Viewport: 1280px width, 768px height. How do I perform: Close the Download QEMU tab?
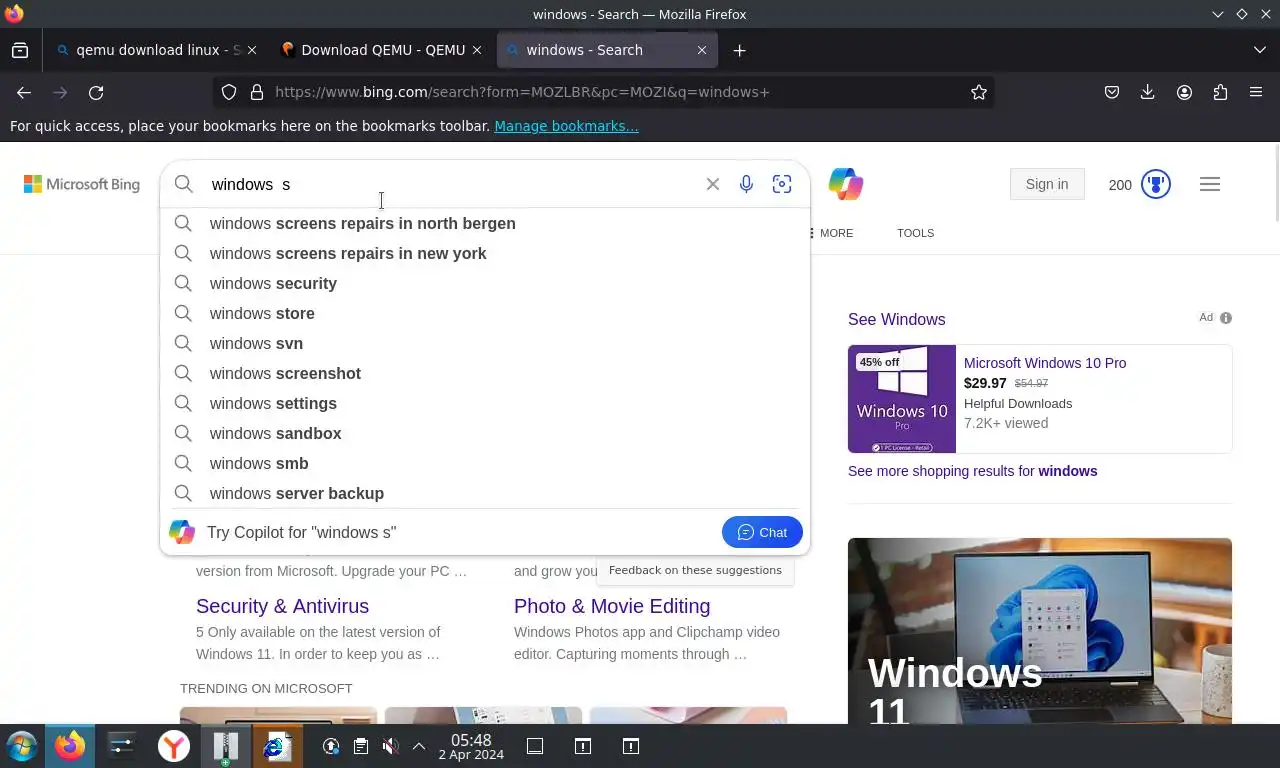(x=477, y=50)
